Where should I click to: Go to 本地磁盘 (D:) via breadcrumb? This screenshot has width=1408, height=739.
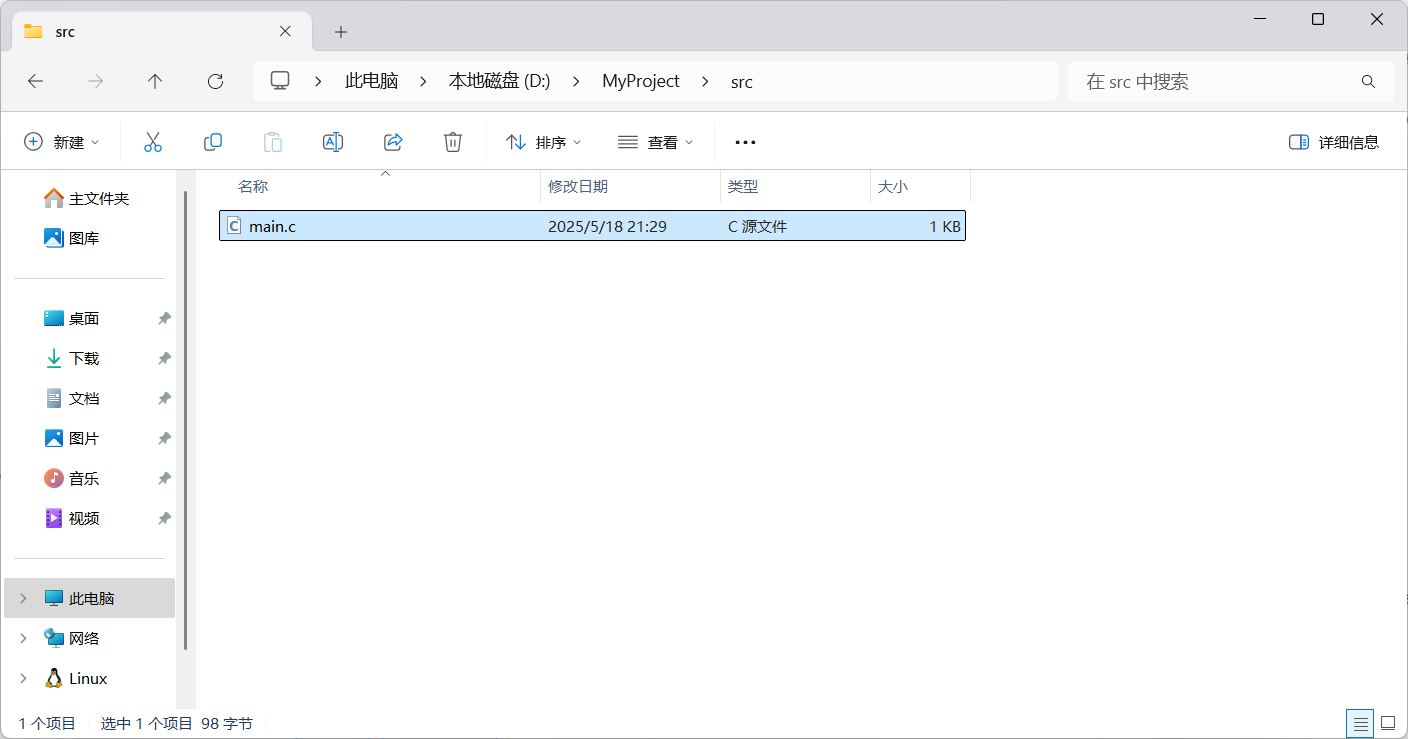point(499,81)
